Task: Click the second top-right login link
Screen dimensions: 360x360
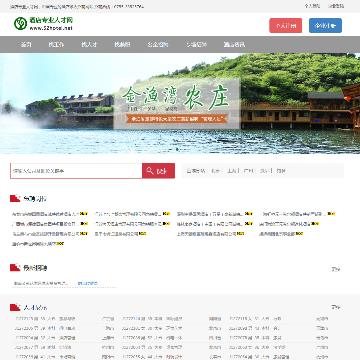Action: (x=336, y=6)
